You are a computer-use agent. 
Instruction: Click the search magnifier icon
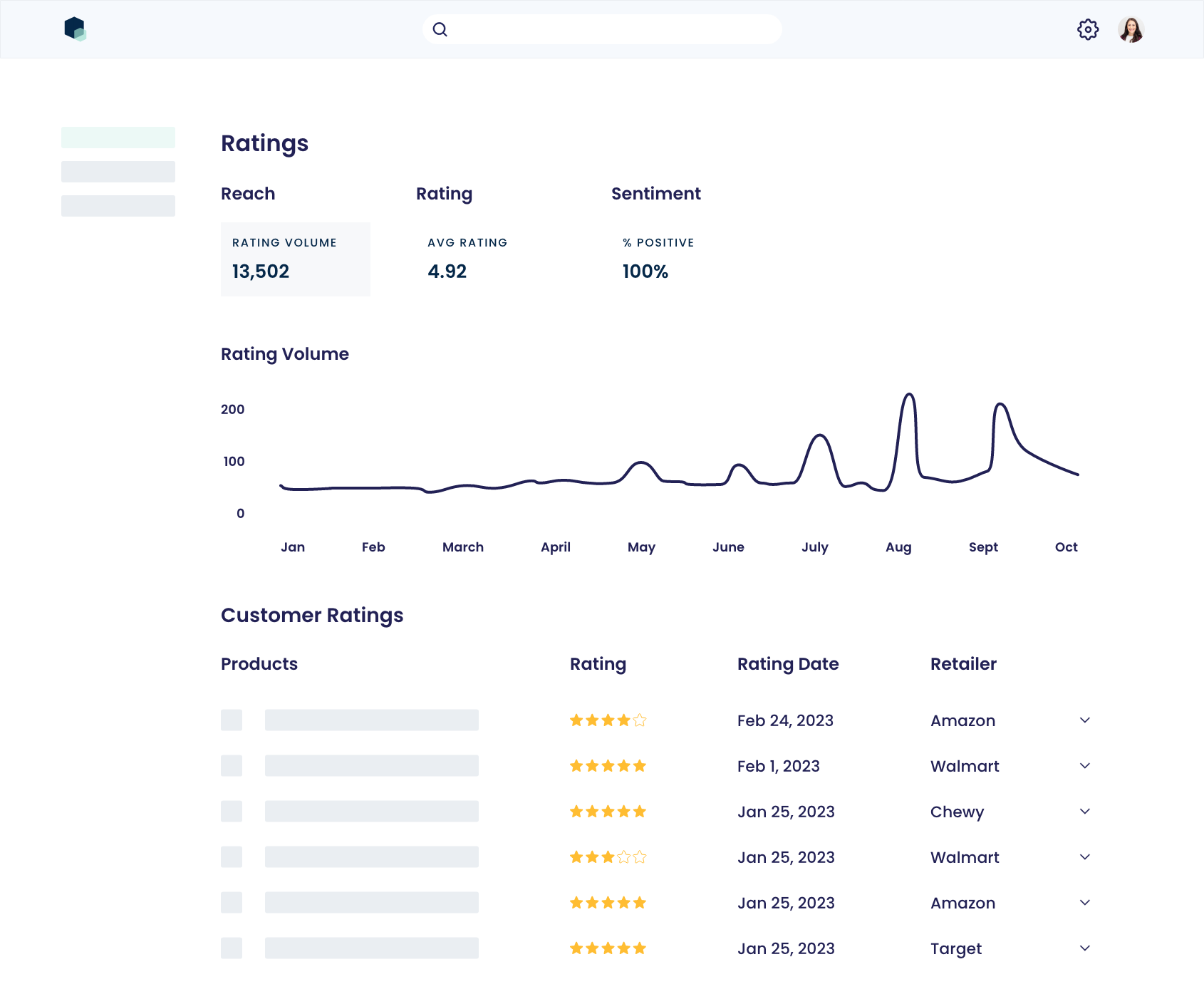(440, 29)
